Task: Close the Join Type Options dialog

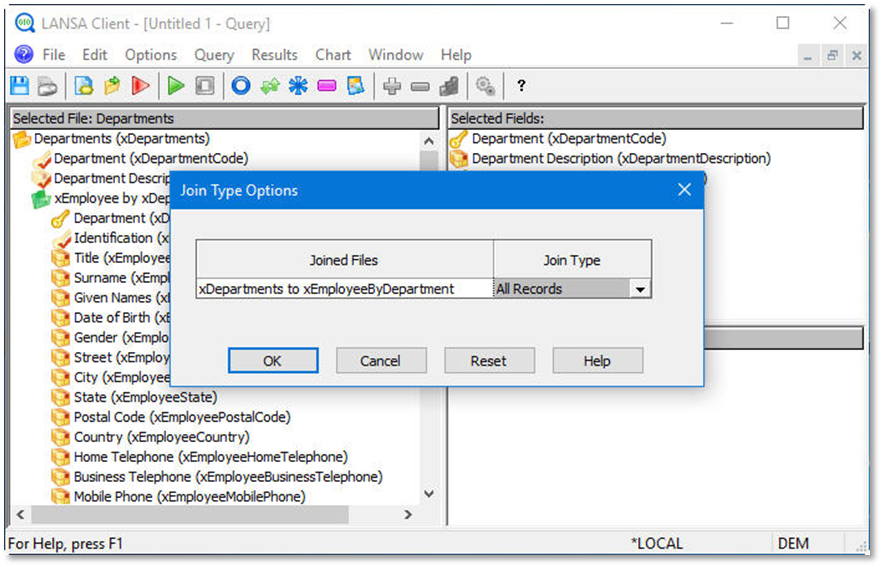Action: pyautogui.click(x=684, y=190)
